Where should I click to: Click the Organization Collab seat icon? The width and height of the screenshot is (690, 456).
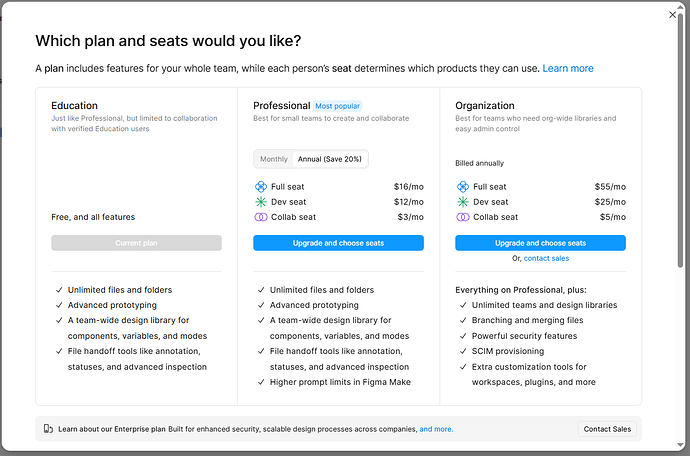[462, 217]
